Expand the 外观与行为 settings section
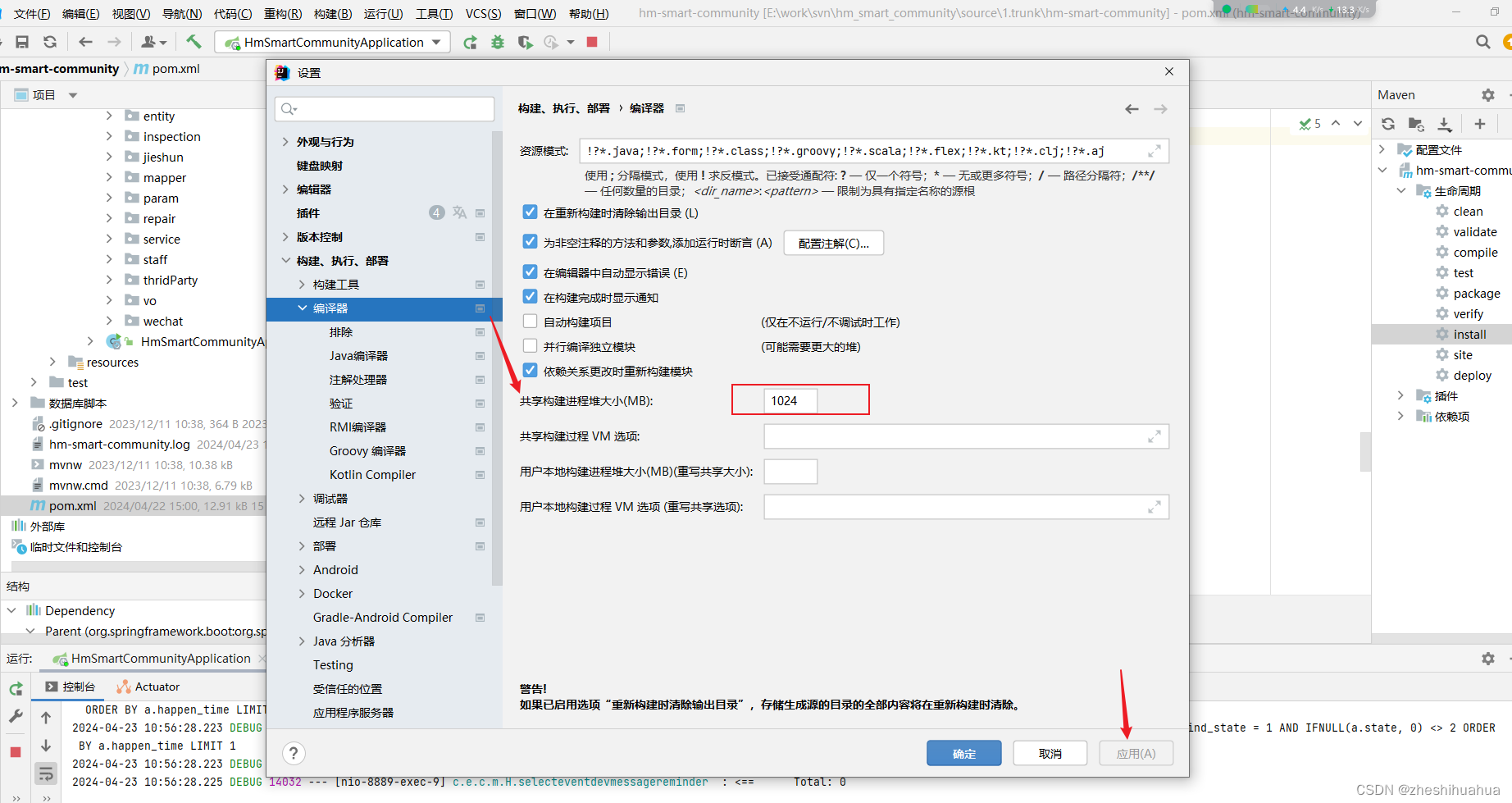Screen dimensions: 1512x803 pyautogui.click(x=285, y=142)
